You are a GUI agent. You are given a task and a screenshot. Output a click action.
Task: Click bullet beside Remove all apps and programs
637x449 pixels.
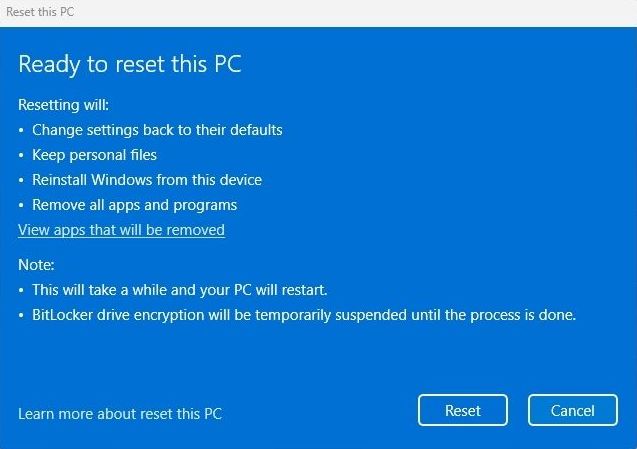21,206
